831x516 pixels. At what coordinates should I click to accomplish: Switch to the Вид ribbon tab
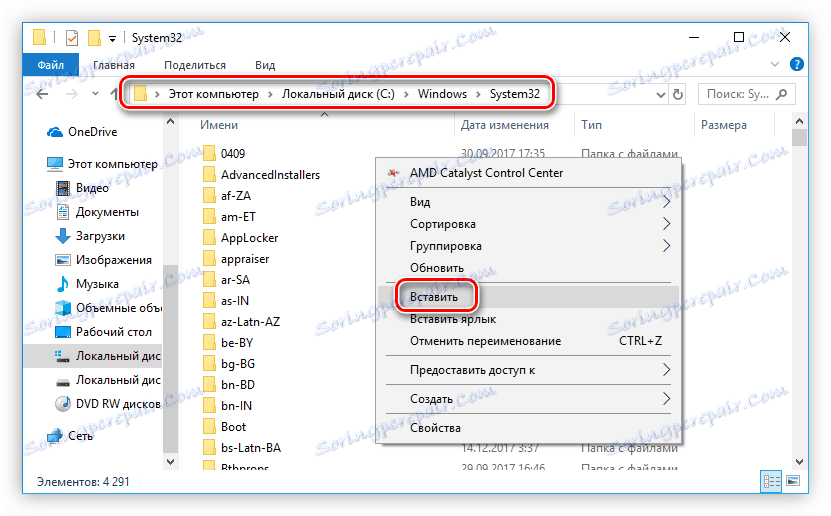tap(265, 65)
